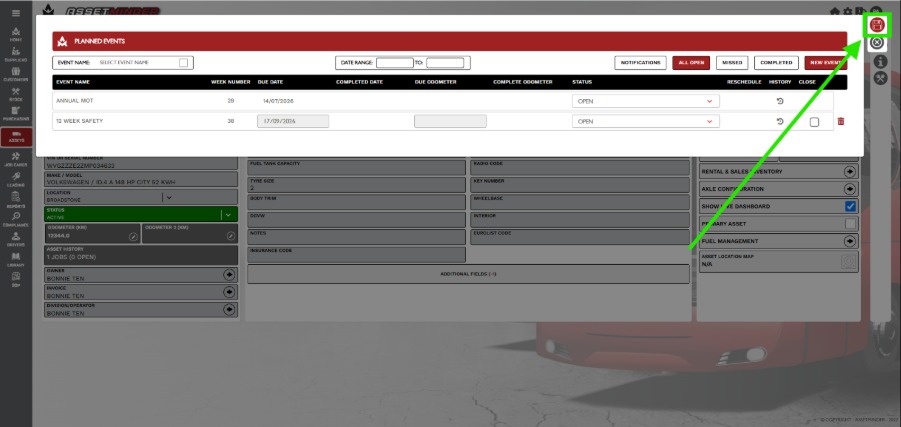Show Missed events

coord(732,63)
